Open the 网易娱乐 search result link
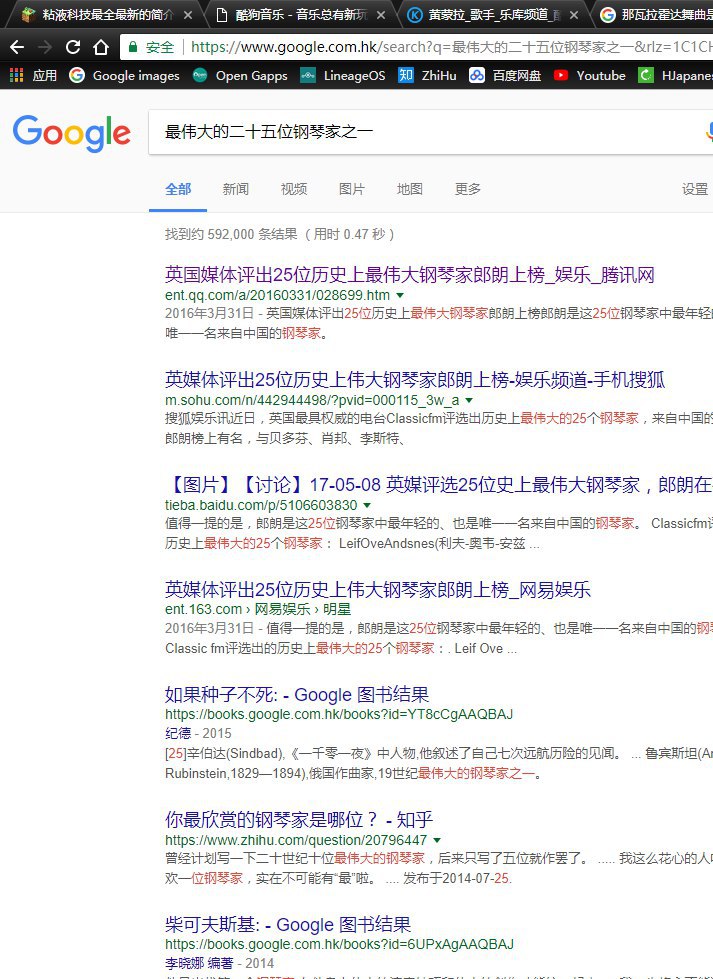Viewport: 713px width, 979px height. [x=377, y=588]
